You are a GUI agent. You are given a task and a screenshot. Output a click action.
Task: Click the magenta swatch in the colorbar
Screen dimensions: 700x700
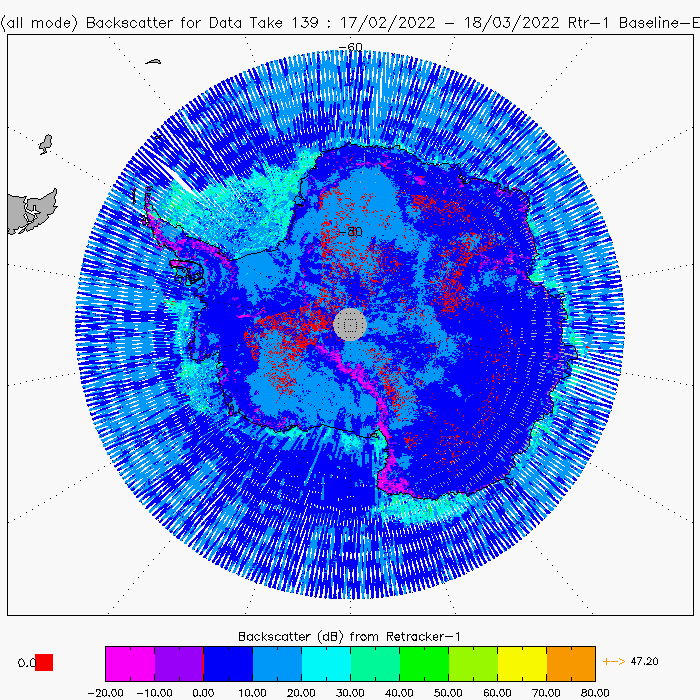(x=130, y=663)
